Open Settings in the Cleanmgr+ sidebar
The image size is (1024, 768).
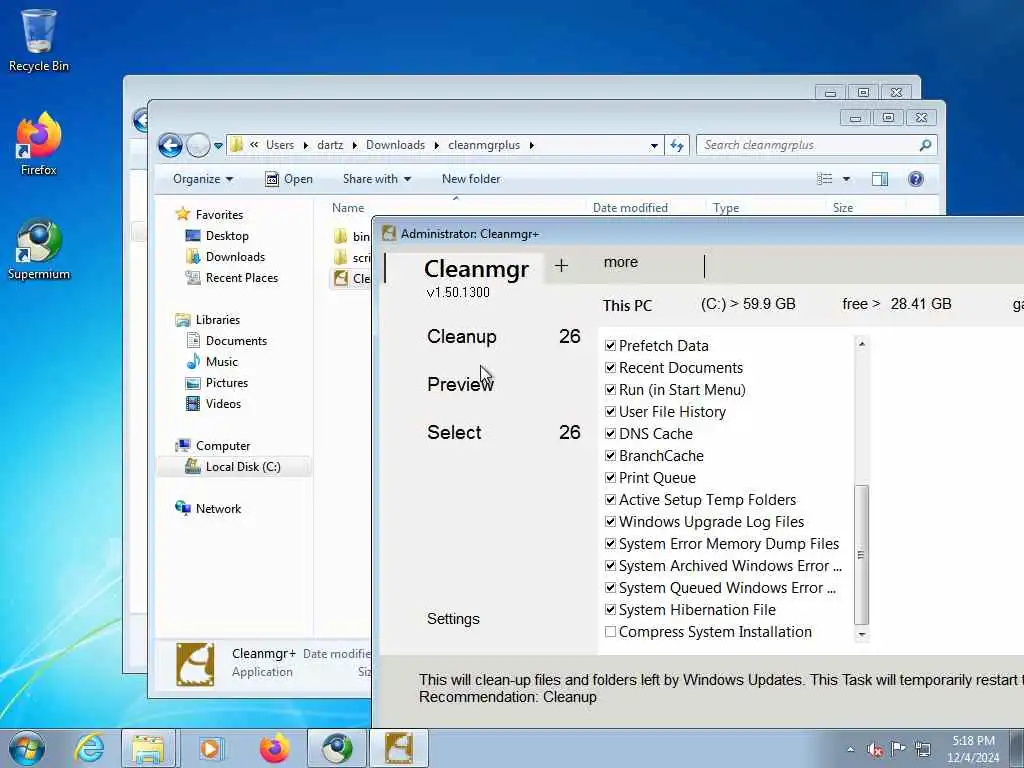(x=453, y=618)
